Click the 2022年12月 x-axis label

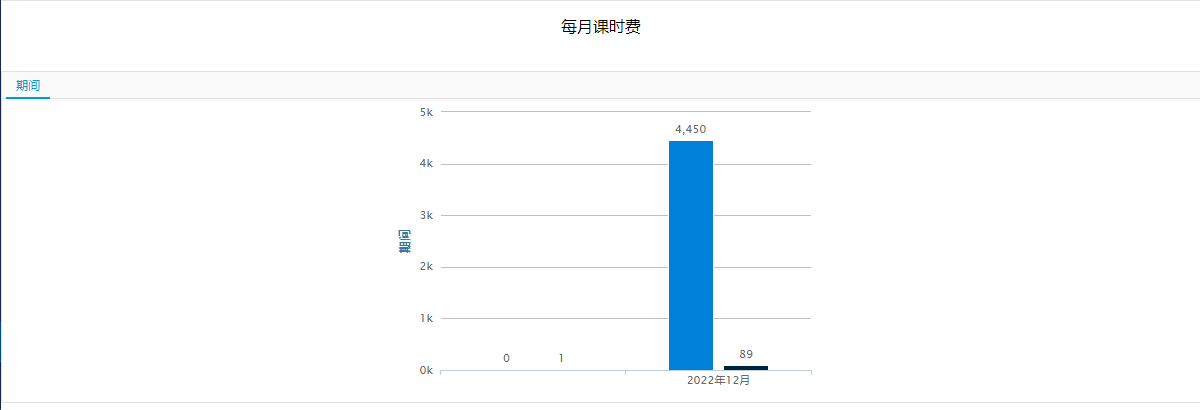pos(718,381)
